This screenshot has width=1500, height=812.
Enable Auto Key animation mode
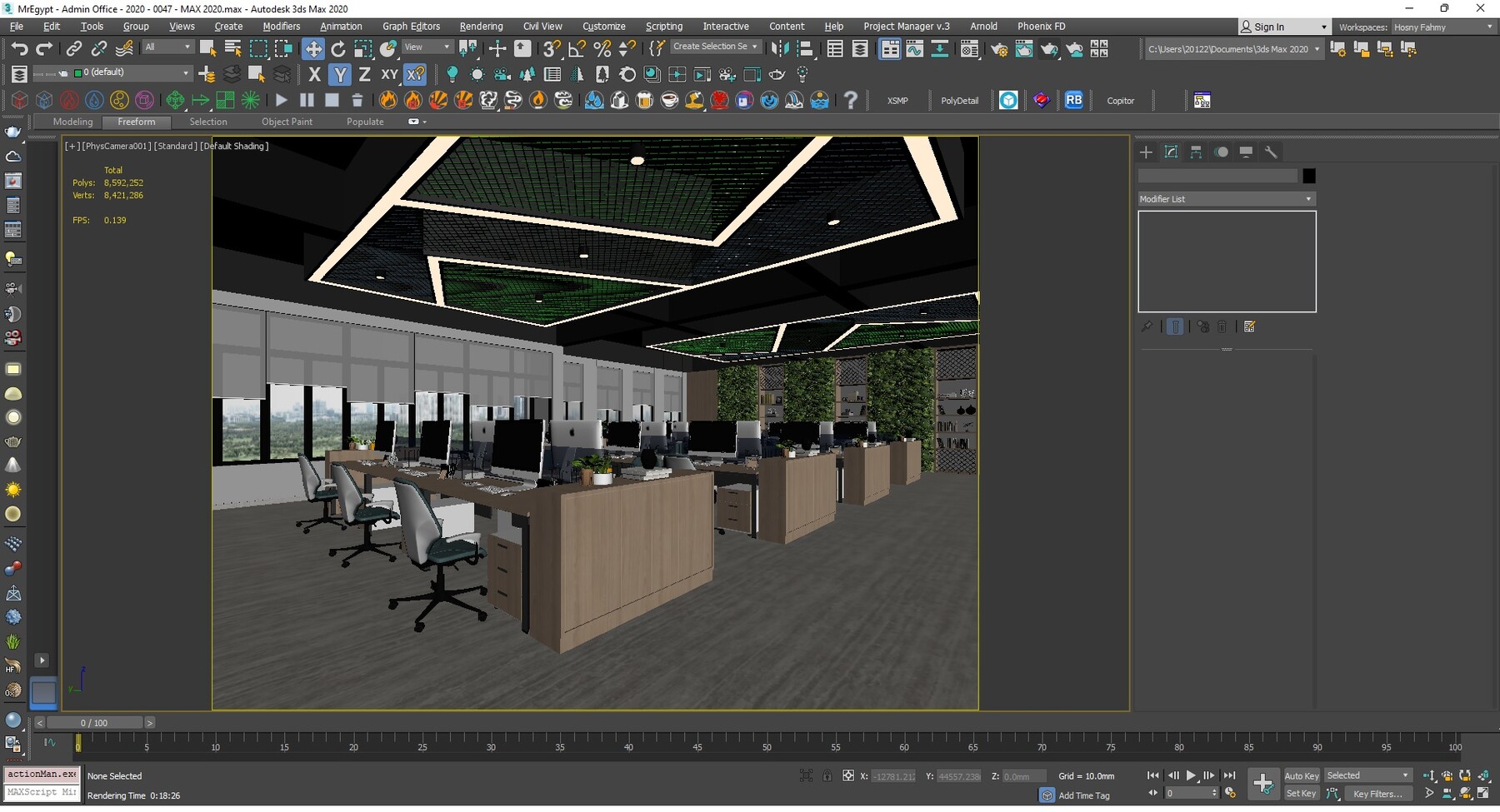[x=1301, y=775]
